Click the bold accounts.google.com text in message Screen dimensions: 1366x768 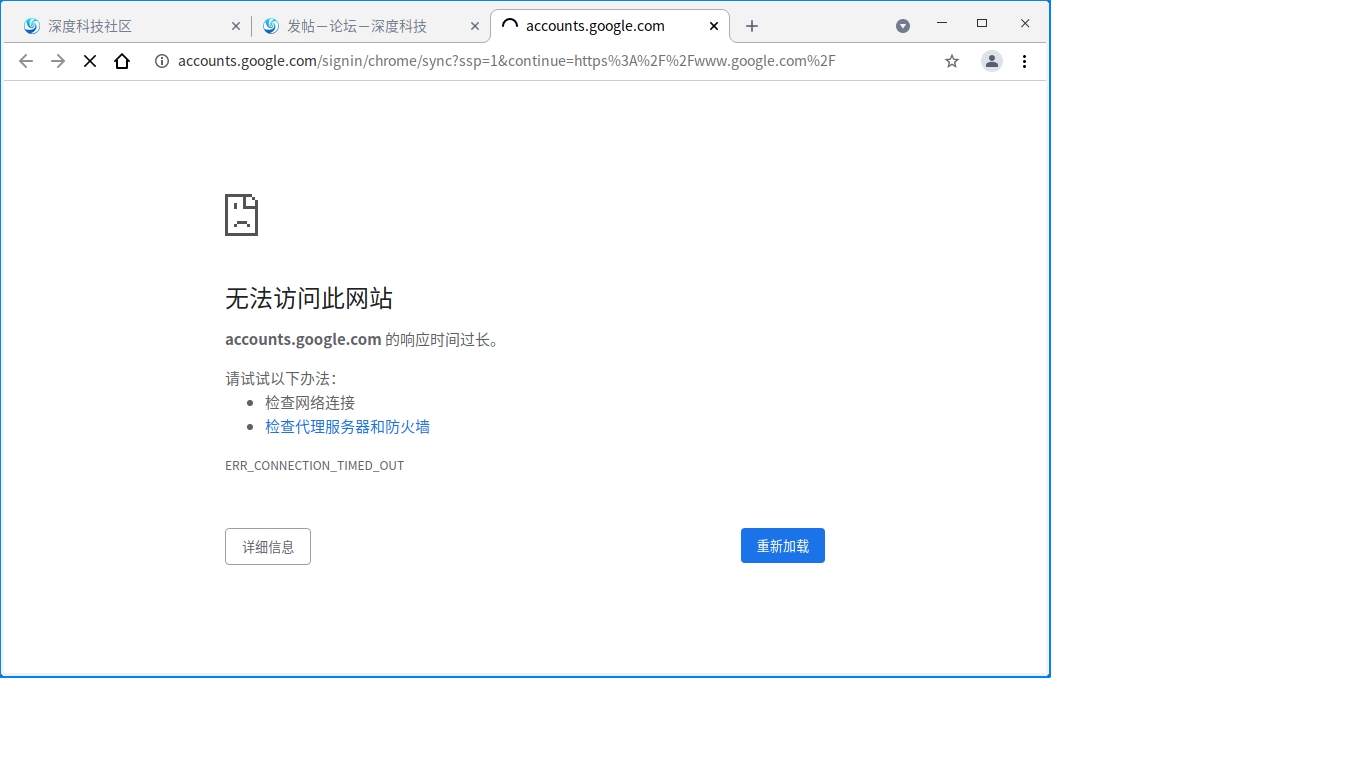pos(303,340)
